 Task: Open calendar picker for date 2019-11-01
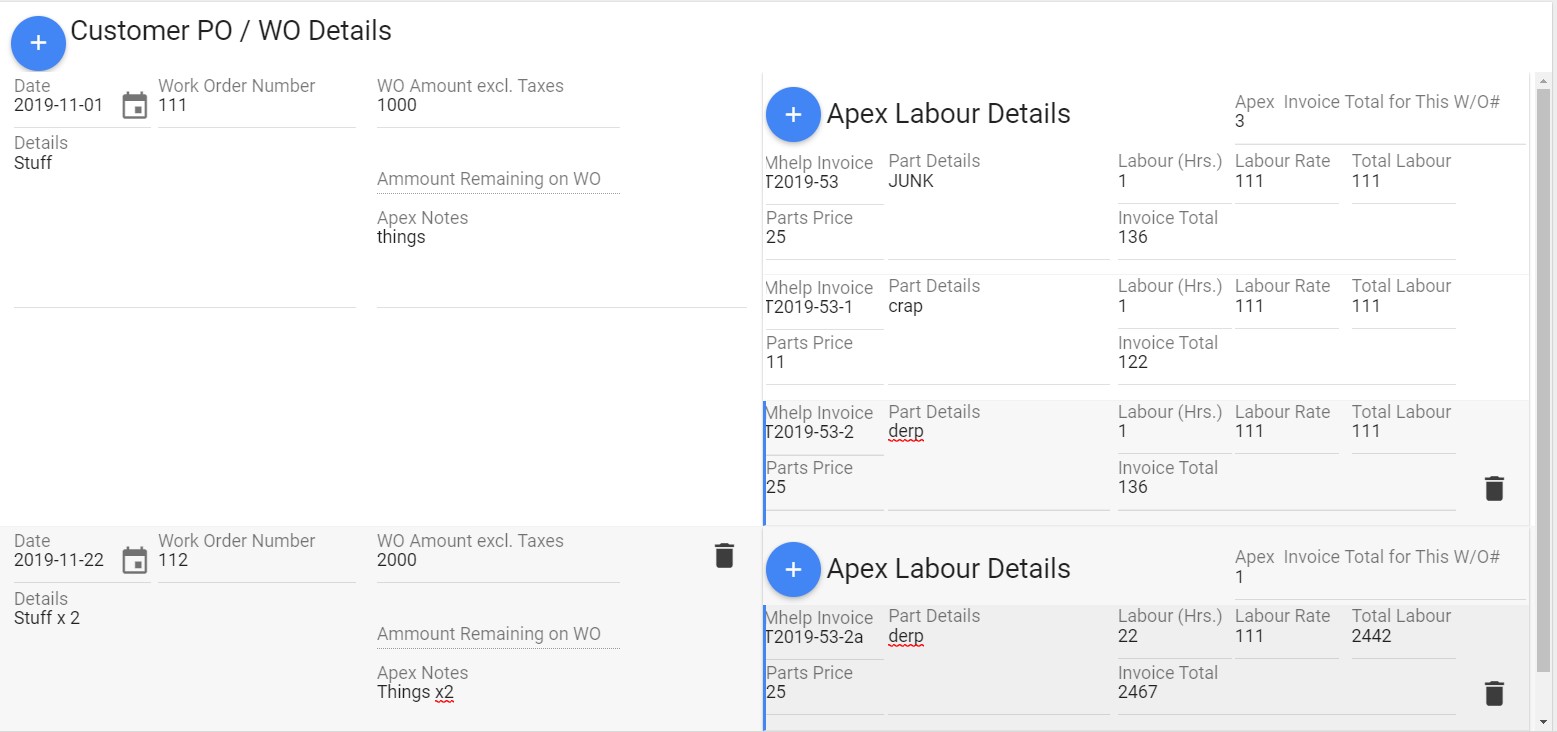134,105
